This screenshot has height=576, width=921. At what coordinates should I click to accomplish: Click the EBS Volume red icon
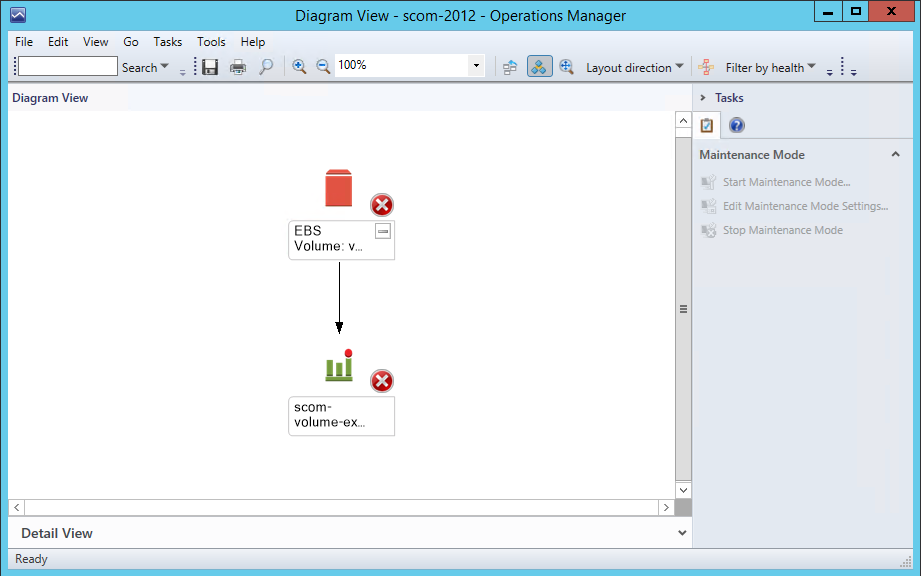(339, 188)
